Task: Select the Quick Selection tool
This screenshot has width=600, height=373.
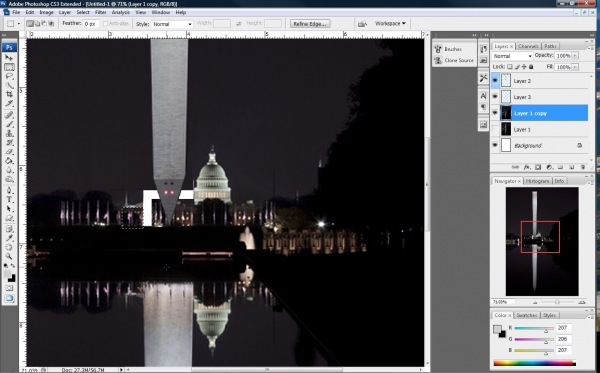Action: coord(9,85)
